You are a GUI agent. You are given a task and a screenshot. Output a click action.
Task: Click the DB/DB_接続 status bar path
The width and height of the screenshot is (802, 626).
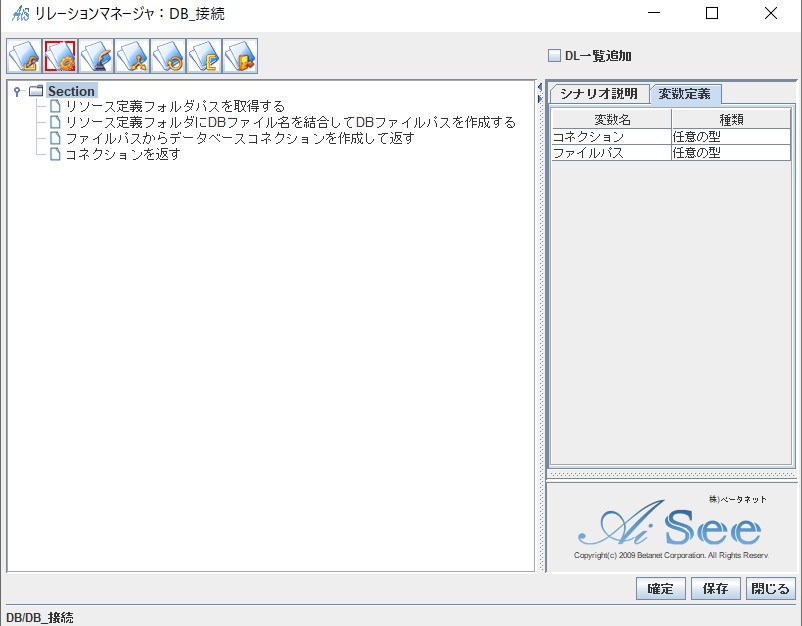click(x=40, y=617)
